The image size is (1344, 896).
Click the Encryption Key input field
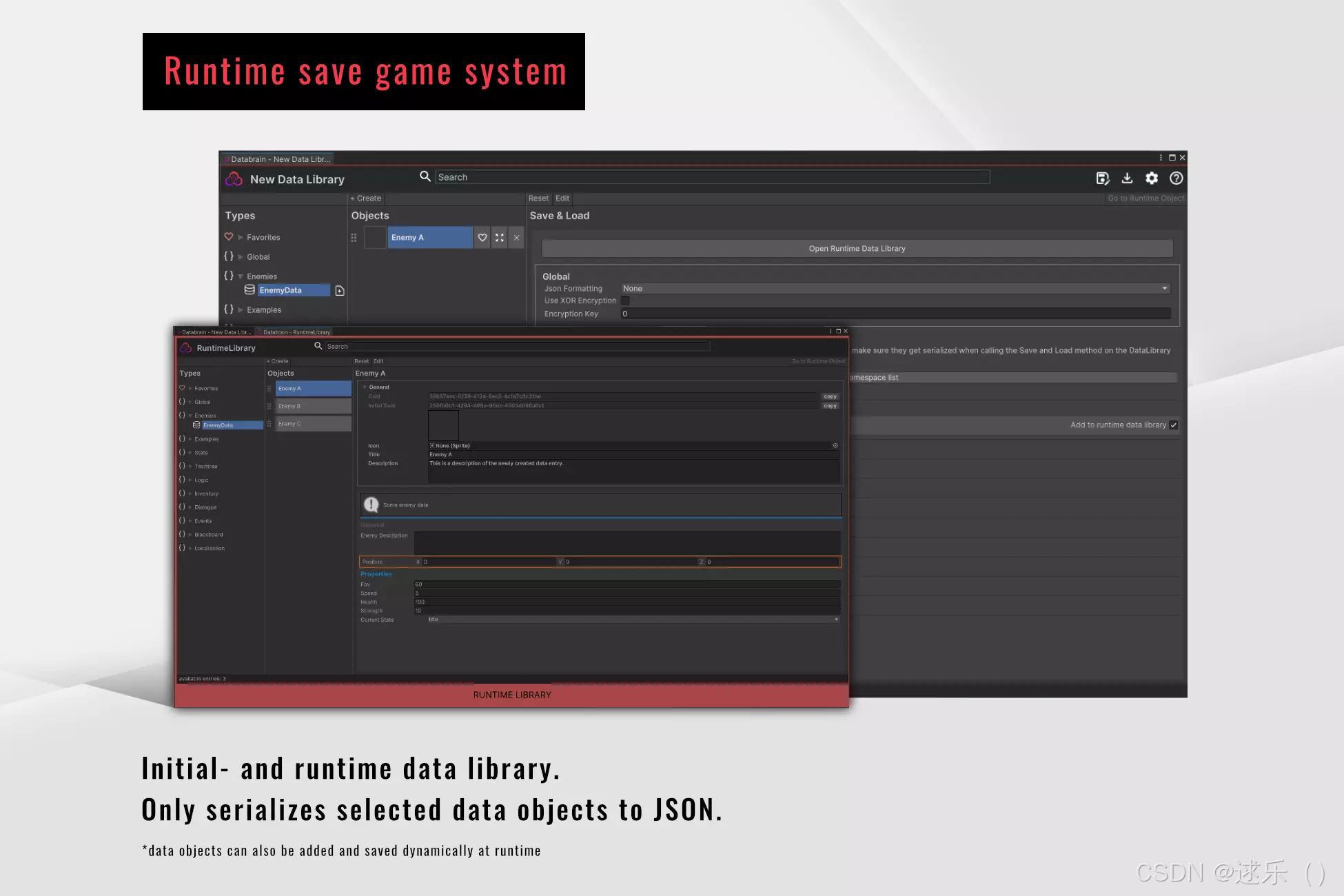895,314
